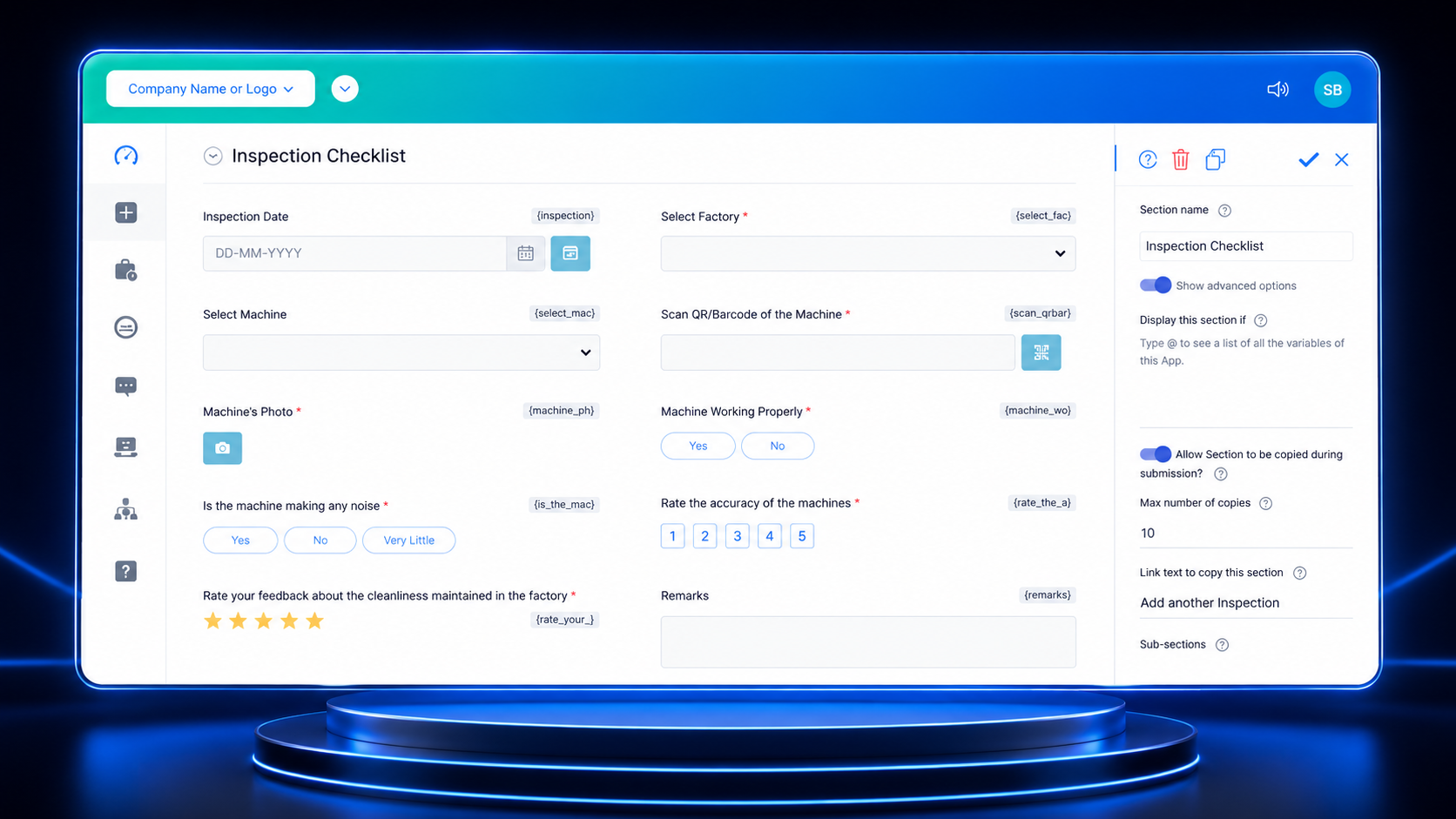The width and height of the screenshot is (1456, 819).
Task: Select Yes for machine making noise
Action: point(240,540)
